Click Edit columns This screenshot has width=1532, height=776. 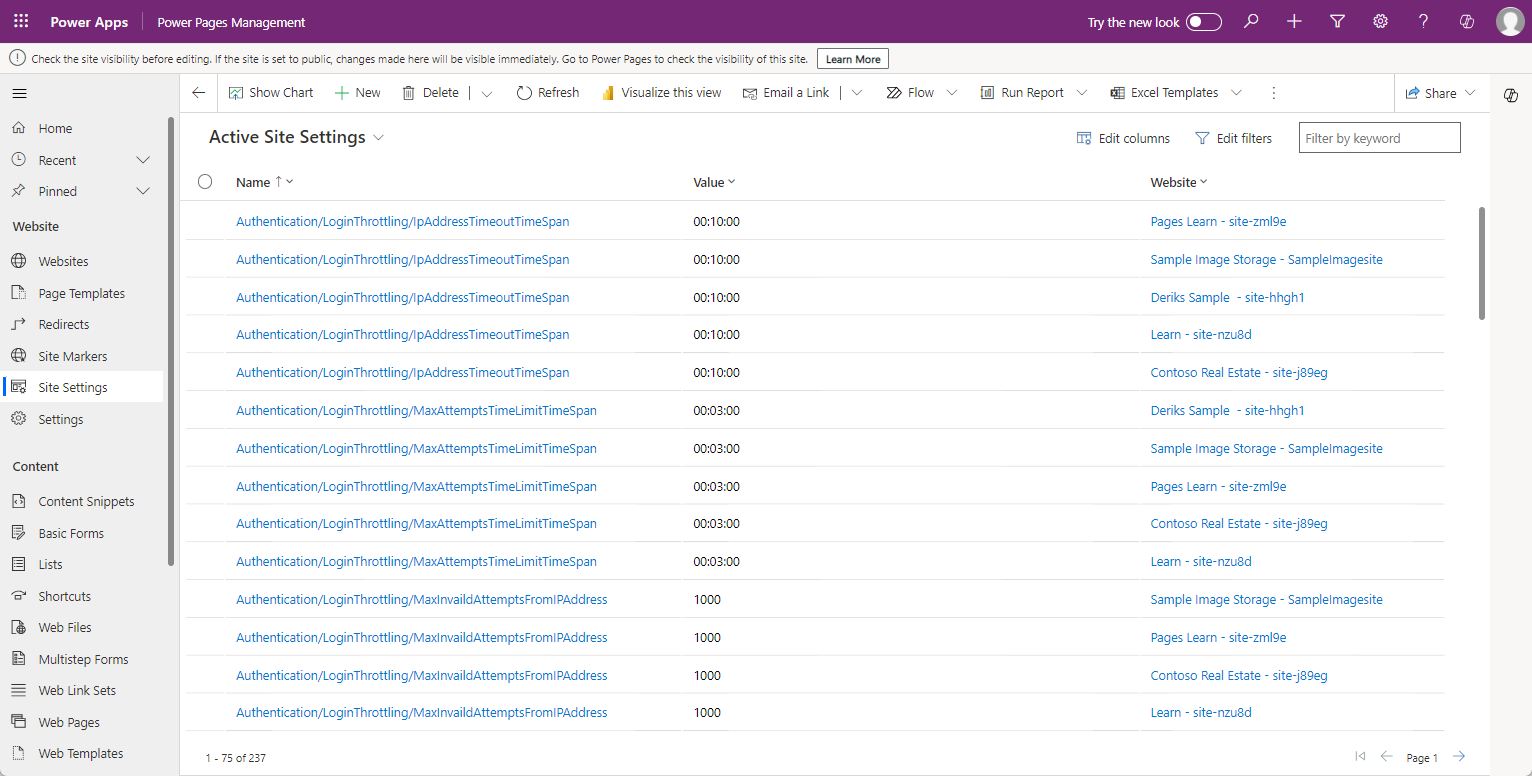pyautogui.click(x=1123, y=138)
